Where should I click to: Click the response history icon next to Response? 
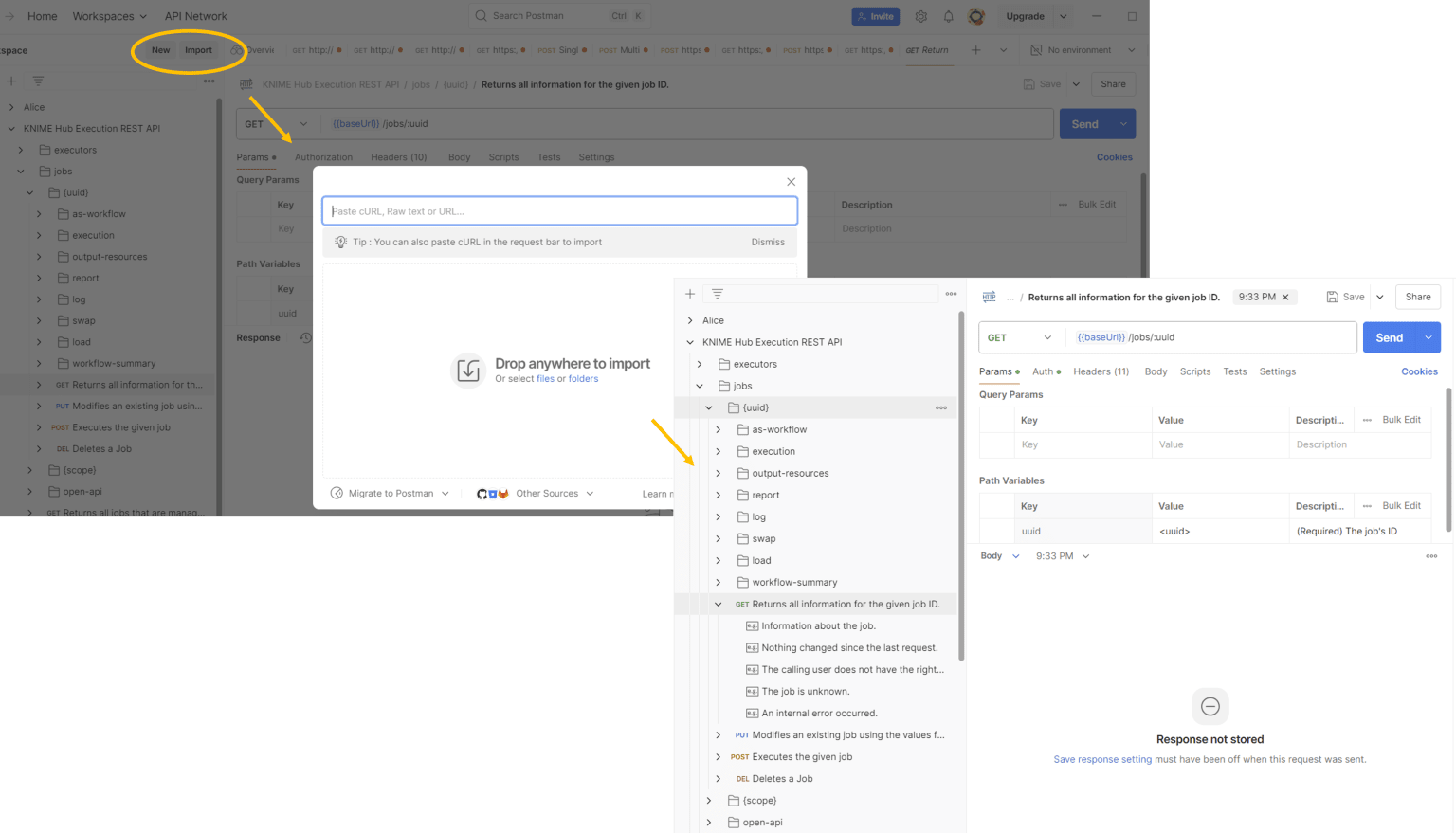tap(305, 338)
